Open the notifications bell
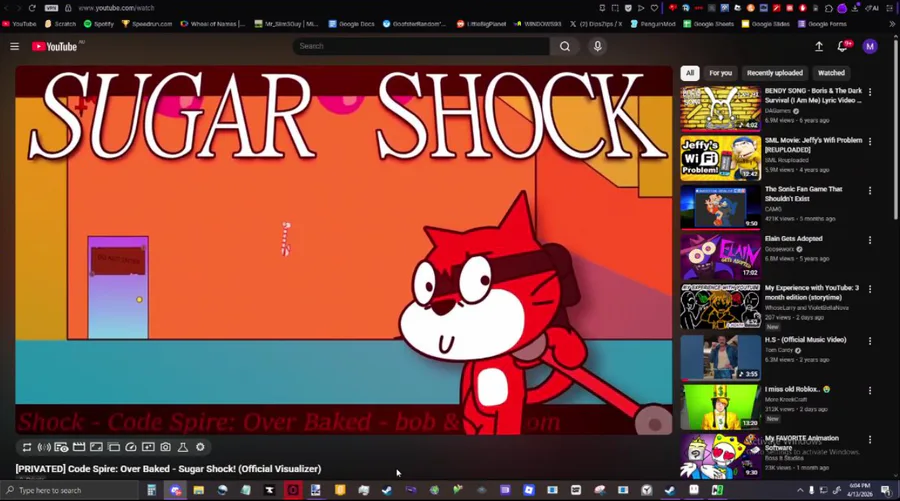The image size is (900, 501). [x=842, y=46]
